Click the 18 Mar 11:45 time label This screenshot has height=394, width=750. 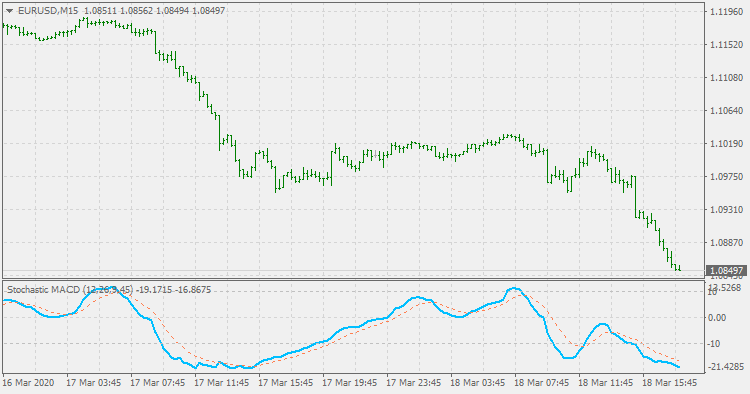click(x=606, y=383)
